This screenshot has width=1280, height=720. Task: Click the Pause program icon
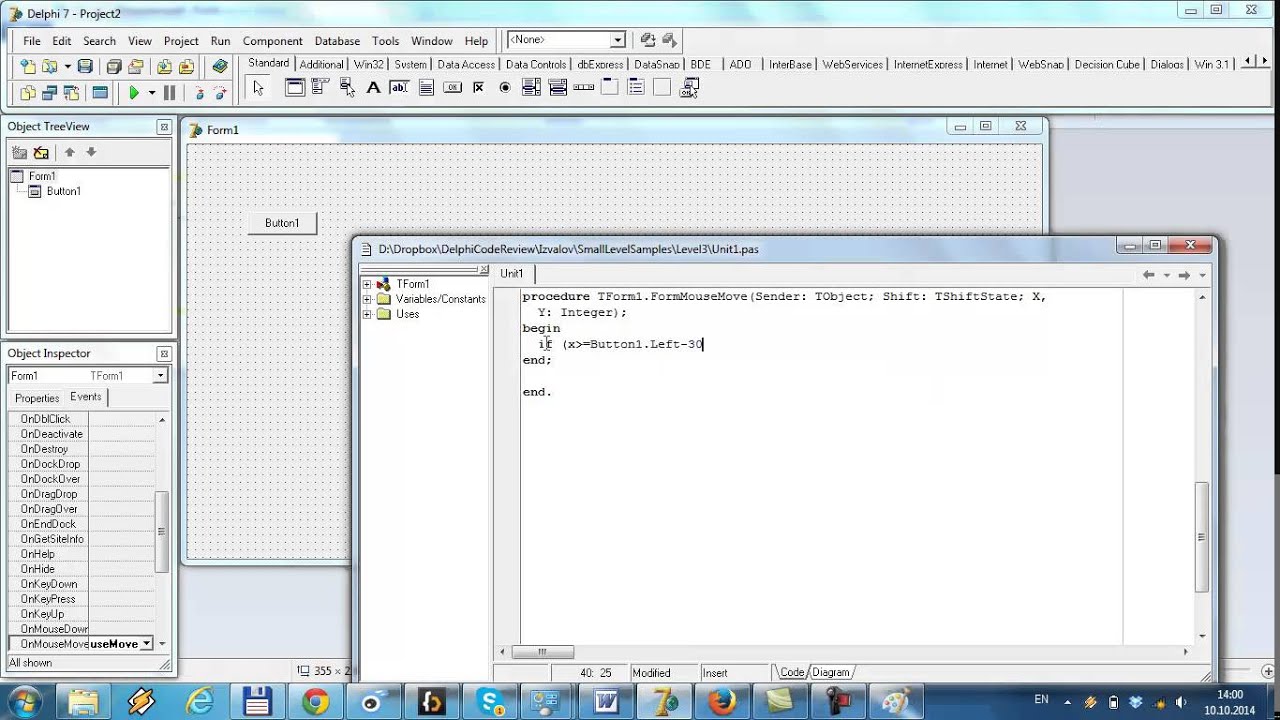(169, 93)
